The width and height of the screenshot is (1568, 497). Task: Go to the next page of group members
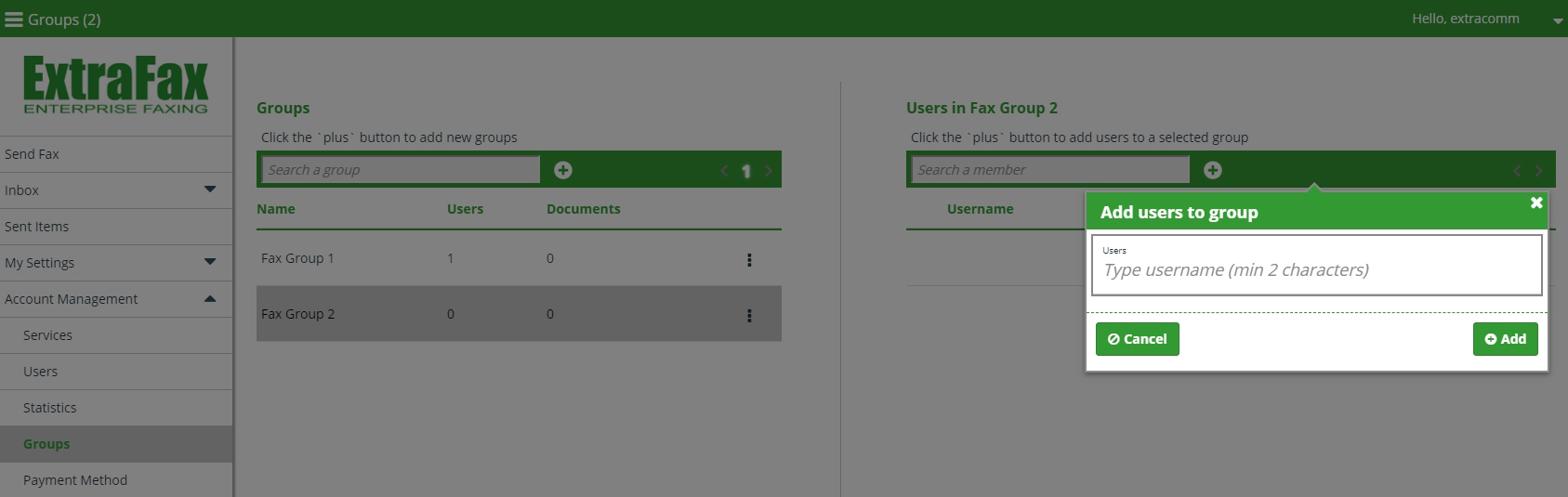click(x=1539, y=171)
